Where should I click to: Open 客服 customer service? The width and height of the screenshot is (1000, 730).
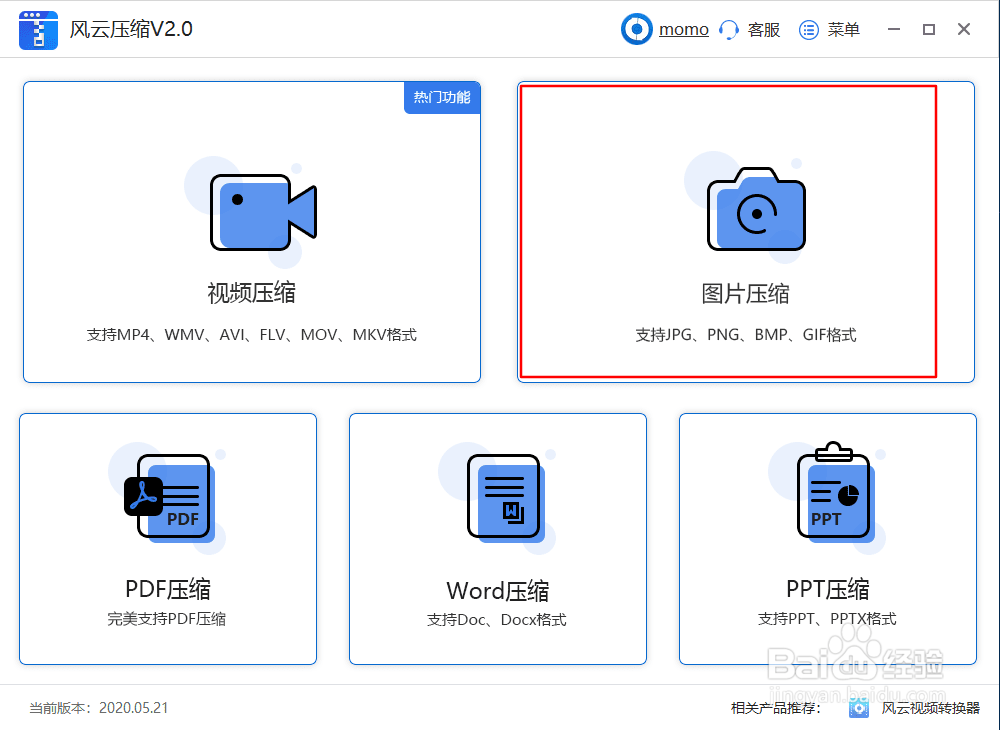(x=763, y=30)
